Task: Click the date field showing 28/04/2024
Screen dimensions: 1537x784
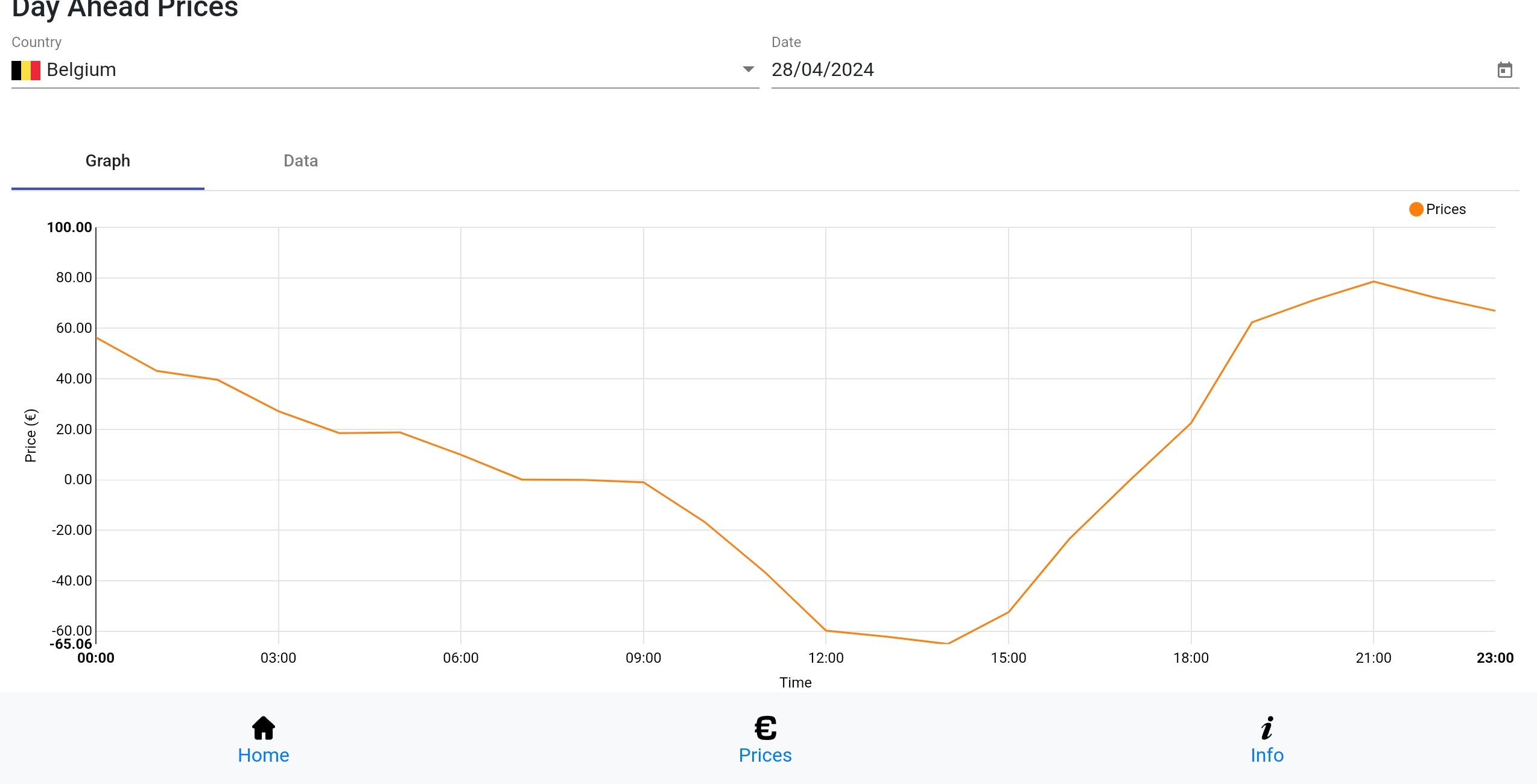Action: (823, 70)
